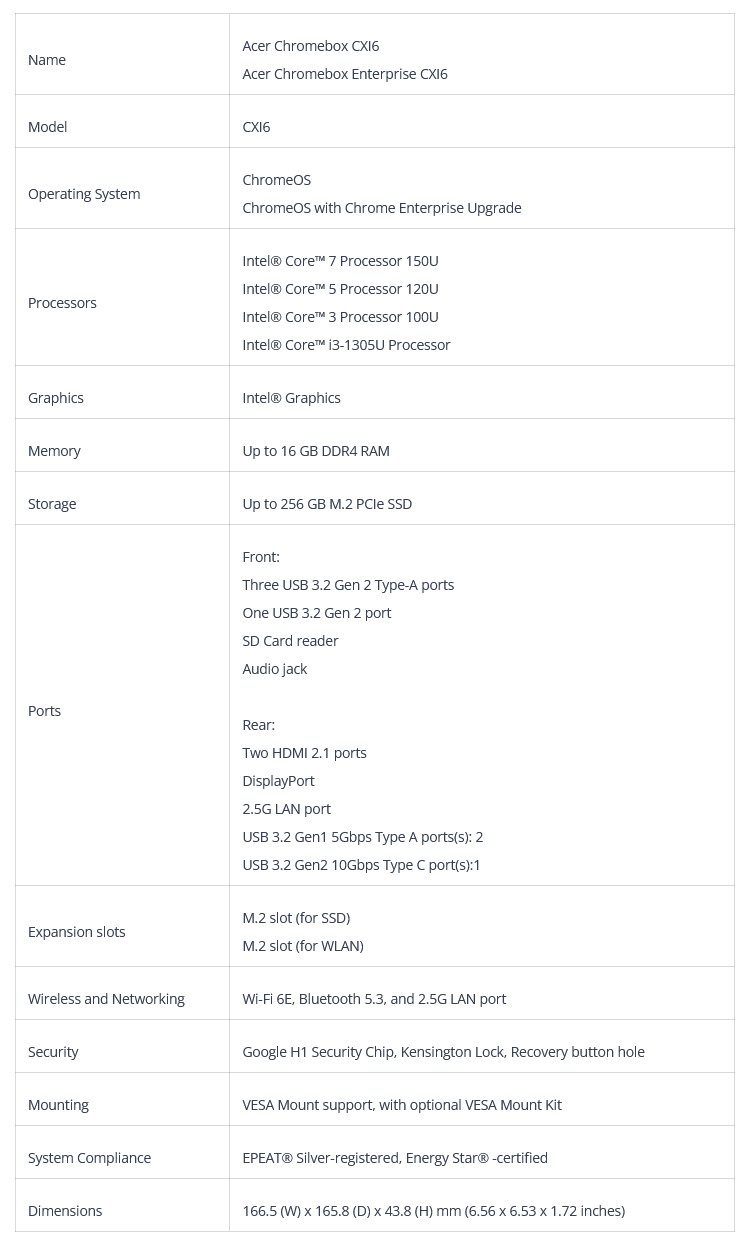Click the "Acer Chromebox Enterprise CXI6" name text
Viewport: 749px width, 1241px height.
coord(345,74)
